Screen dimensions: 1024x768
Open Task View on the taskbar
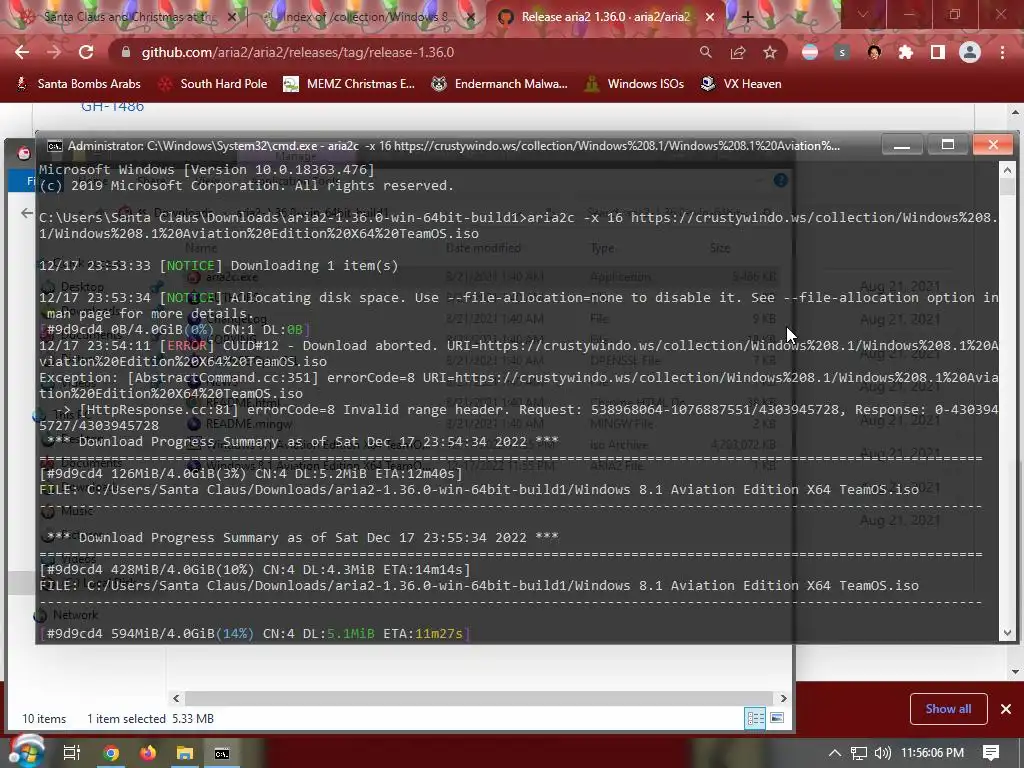(71, 753)
